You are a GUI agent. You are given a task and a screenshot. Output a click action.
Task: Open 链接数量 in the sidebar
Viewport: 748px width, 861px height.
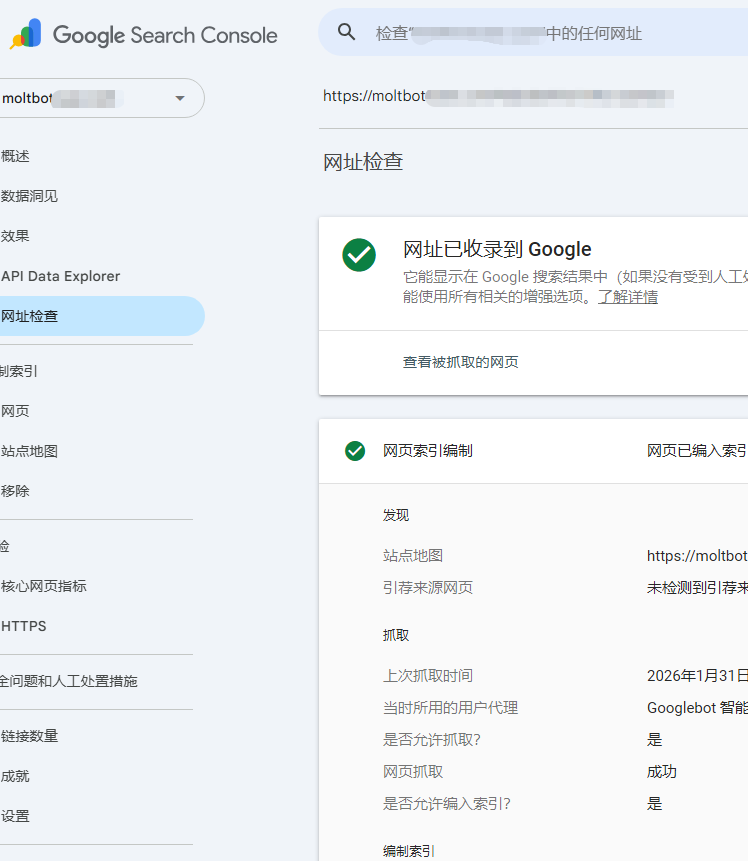pos(29,736)
